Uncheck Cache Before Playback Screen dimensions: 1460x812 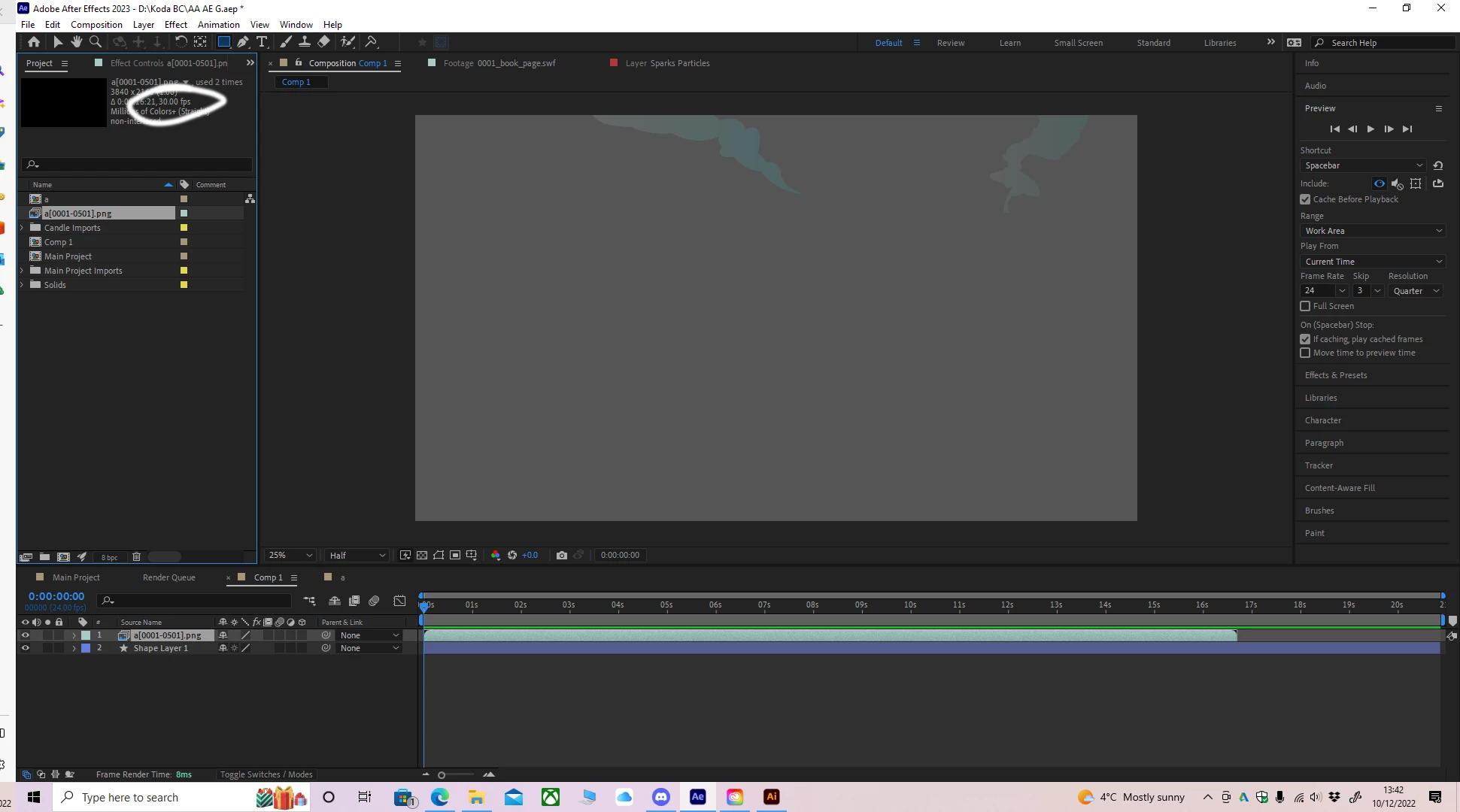click(1305, 199)
